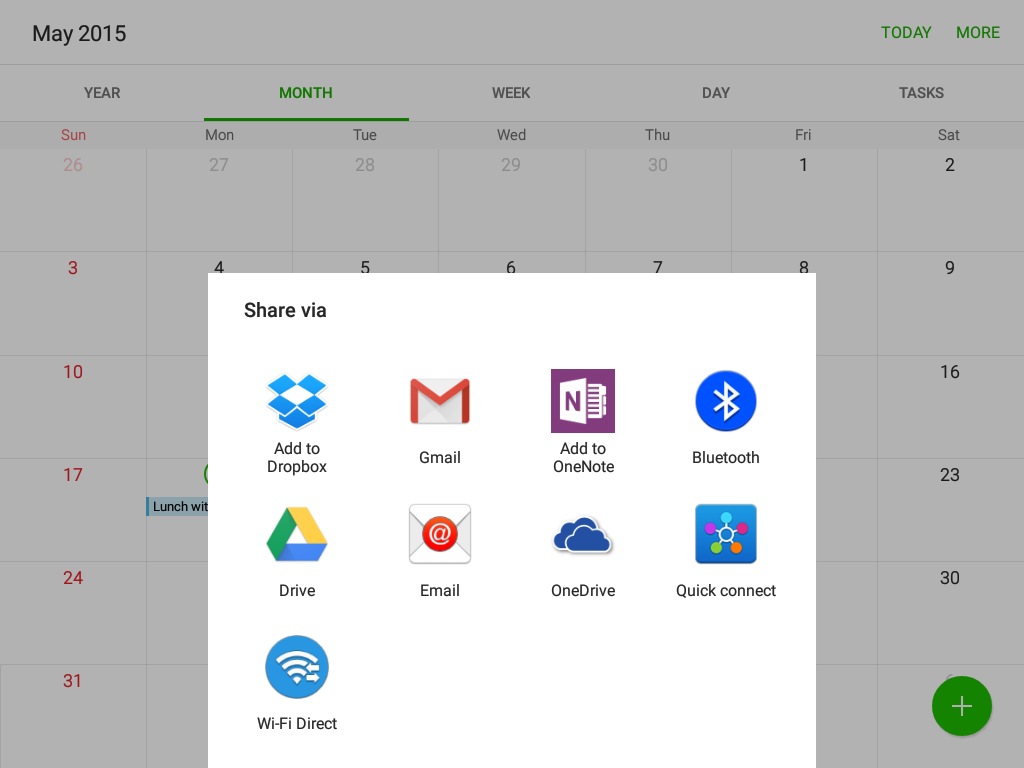Select Sunday May 31 cell
This screenshot has width=1024, height=768.
coord(72,716)
